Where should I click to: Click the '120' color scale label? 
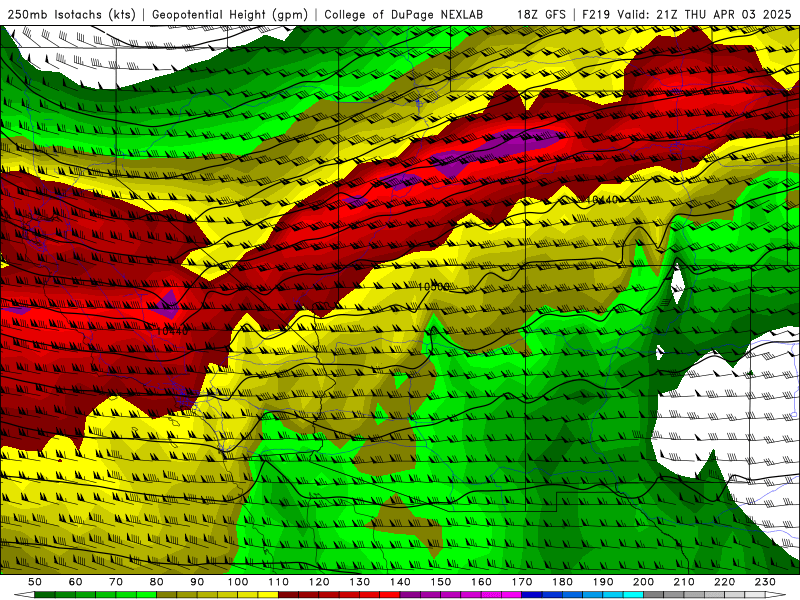(319, 582)
